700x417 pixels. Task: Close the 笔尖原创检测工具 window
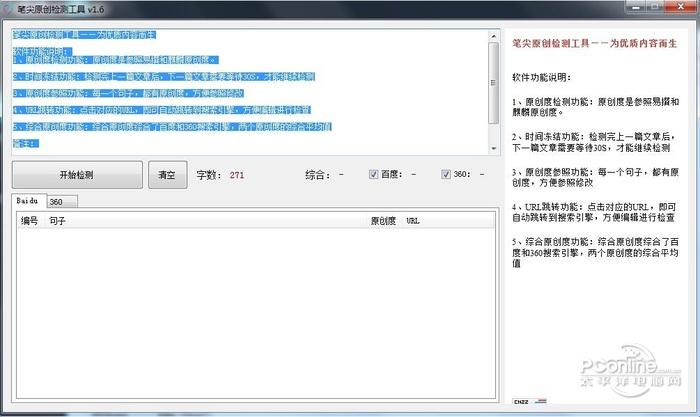[680, 7]
